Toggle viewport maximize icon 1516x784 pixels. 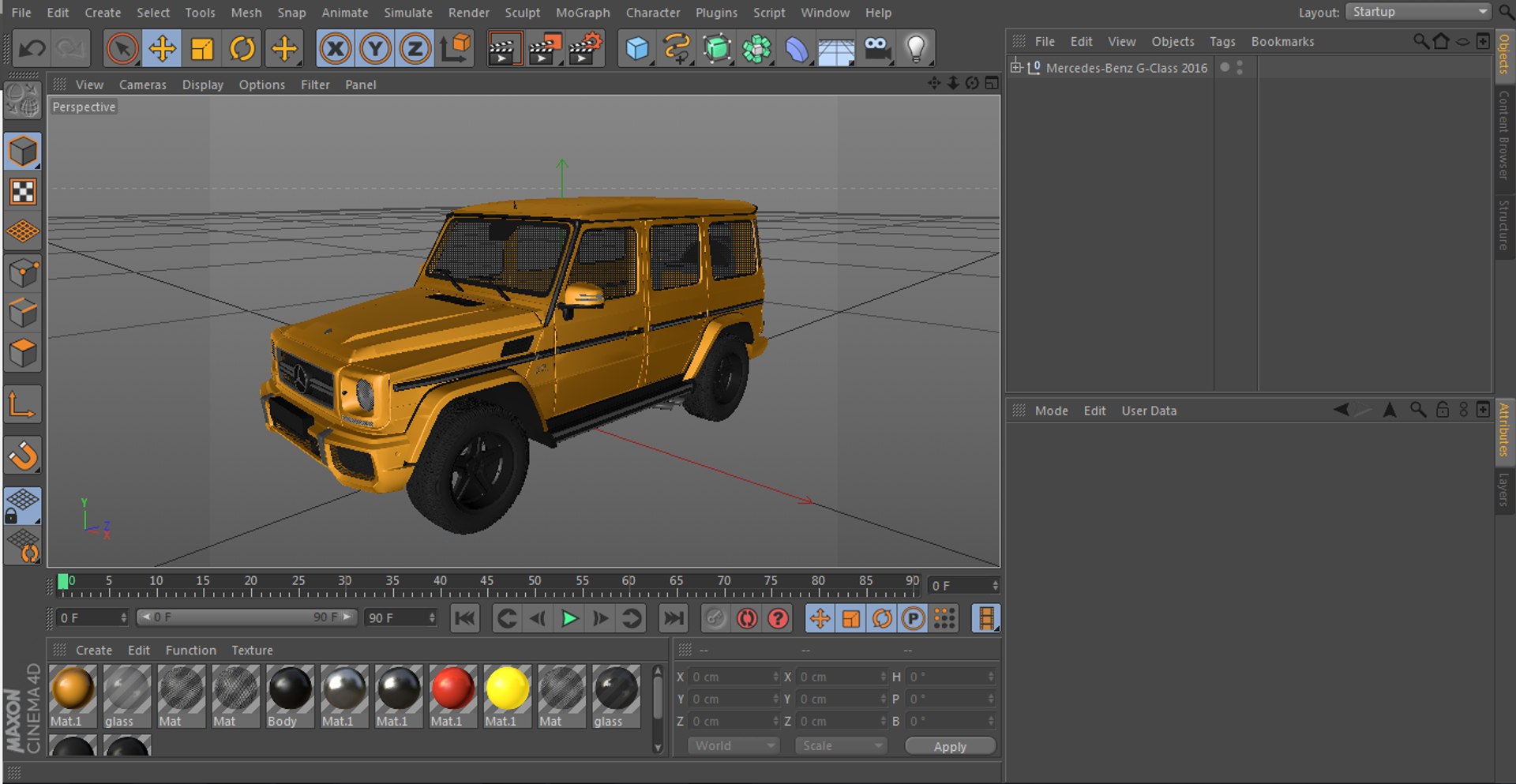point(992,83)
